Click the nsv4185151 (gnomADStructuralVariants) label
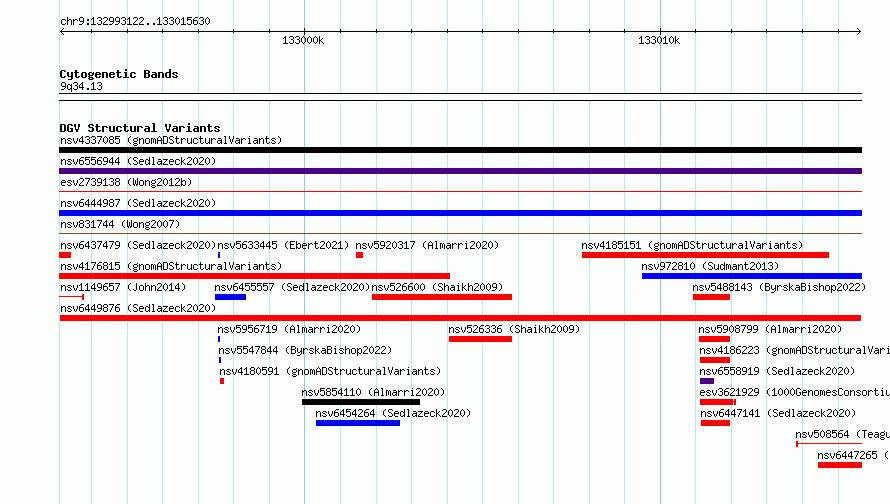This screenshot has width=890, height=504. point(692,245)
